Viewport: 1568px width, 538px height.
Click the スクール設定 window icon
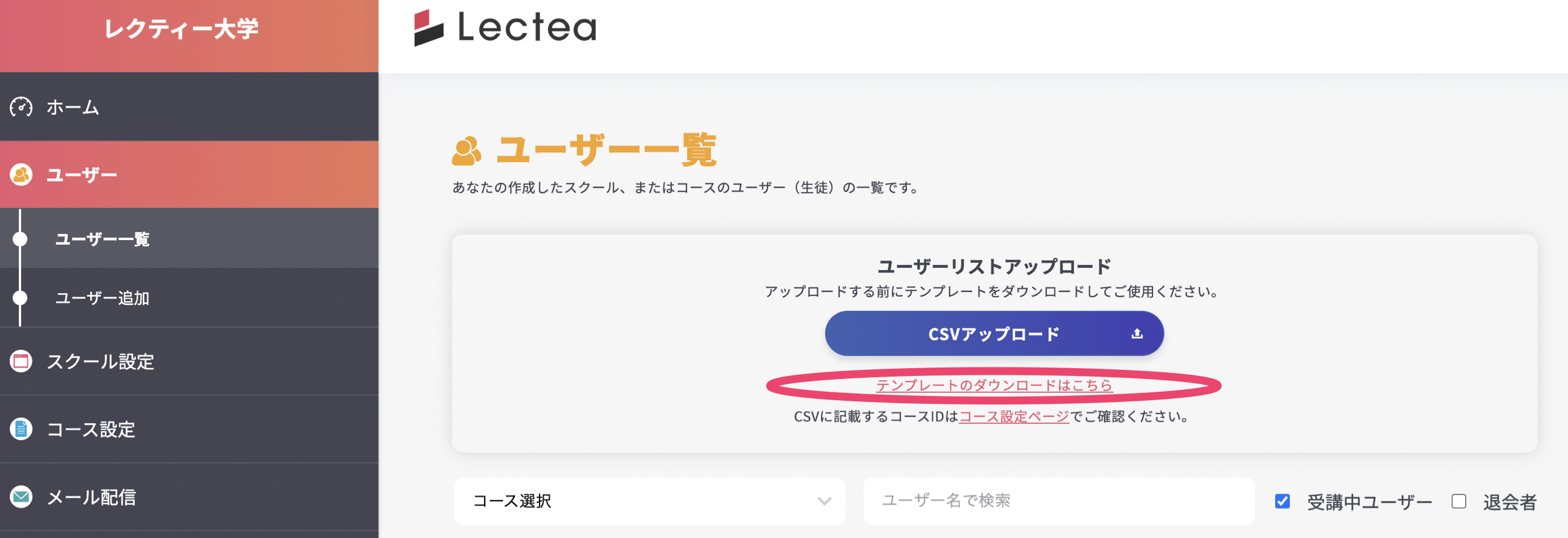coord(21,361)
